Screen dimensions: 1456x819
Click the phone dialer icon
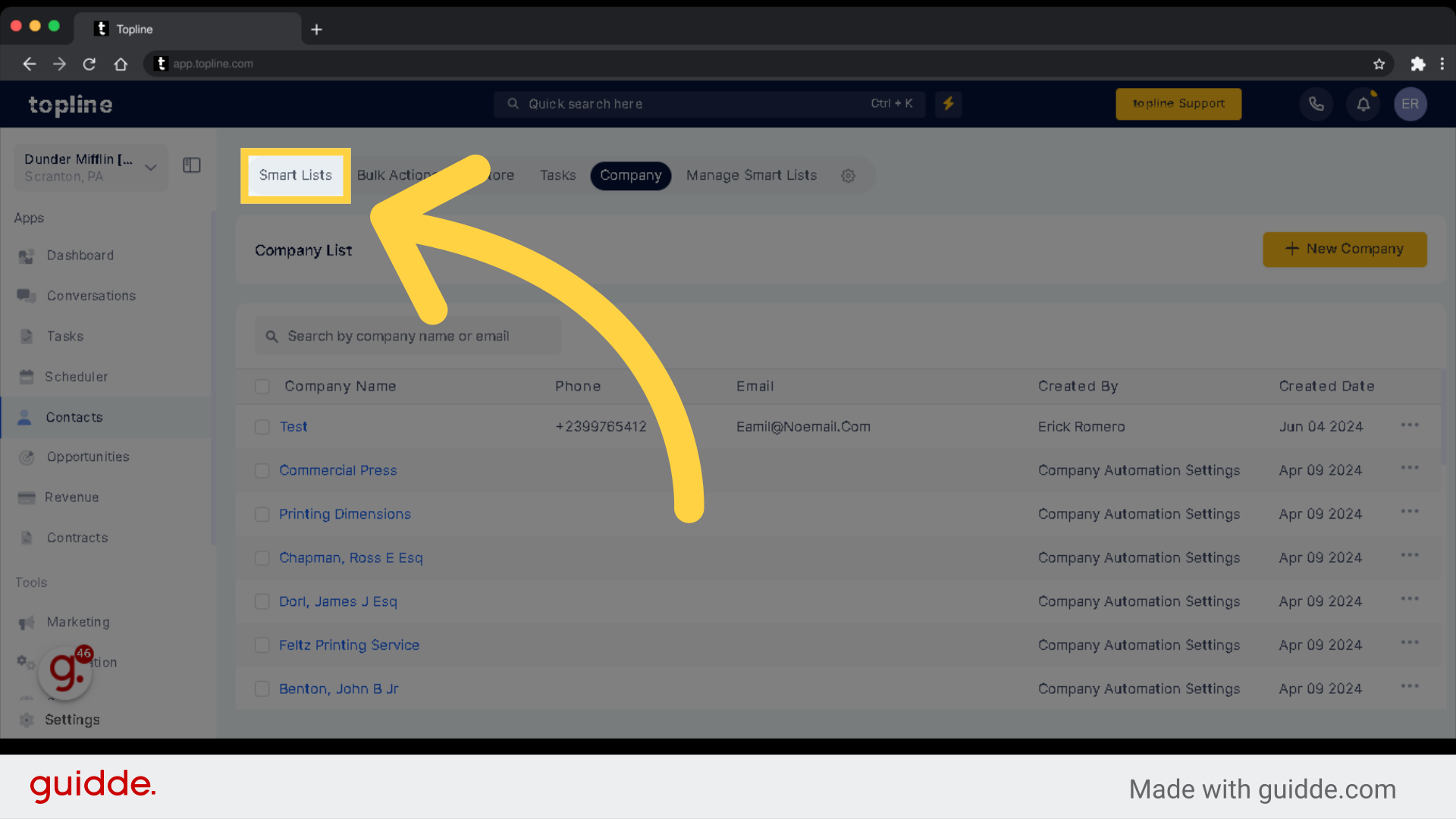click(1316, 104)
